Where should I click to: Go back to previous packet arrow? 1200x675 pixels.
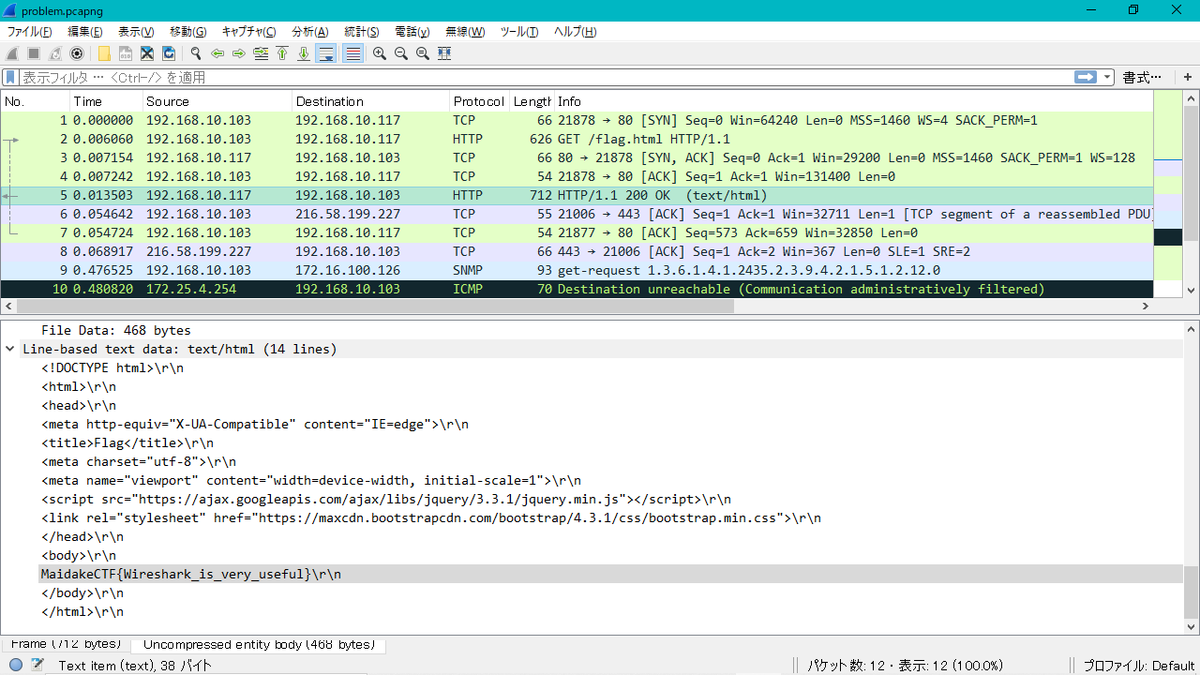[217, 53]
